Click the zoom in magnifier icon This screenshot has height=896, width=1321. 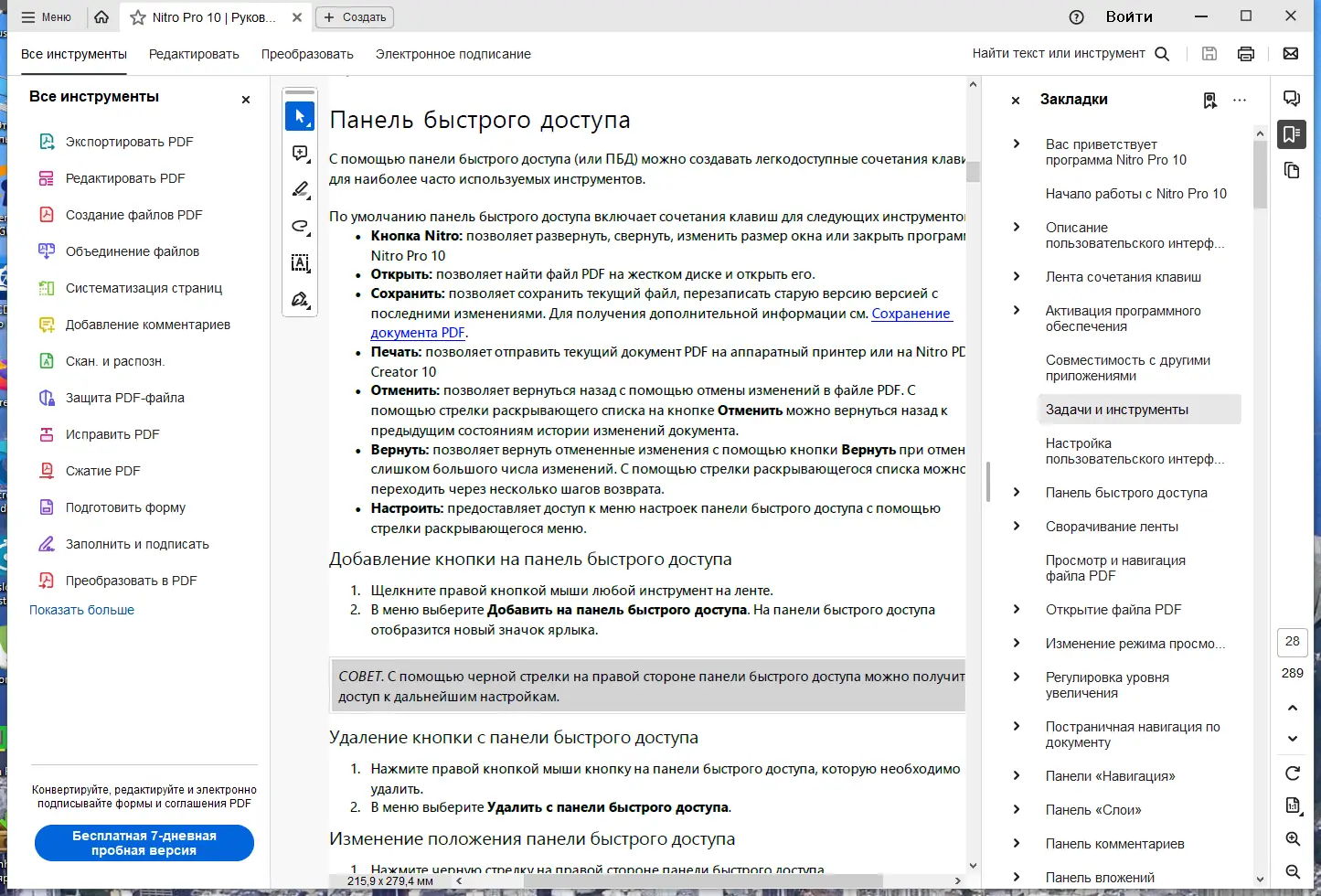(1292, 838)
